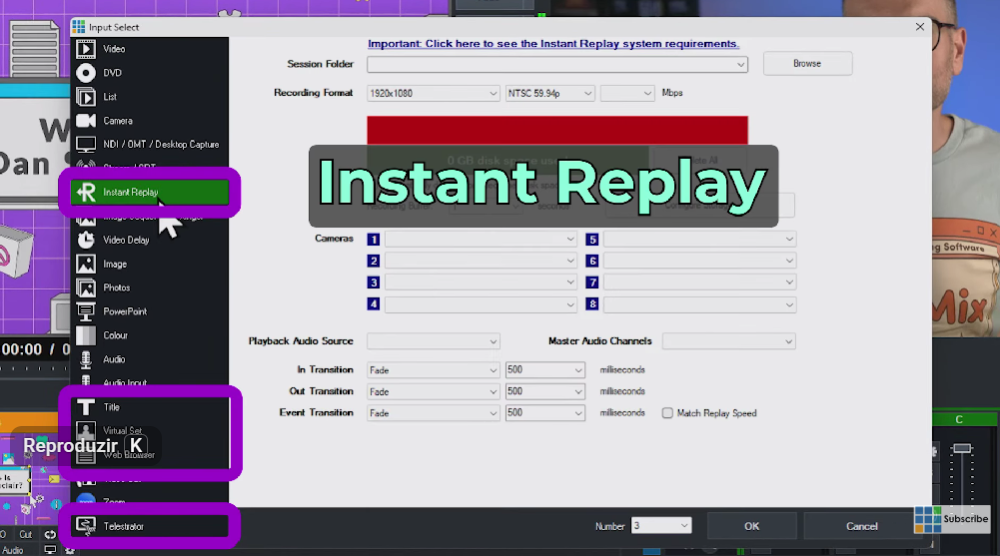
Task: Select the Video input icon
Action: coord(86,49)
